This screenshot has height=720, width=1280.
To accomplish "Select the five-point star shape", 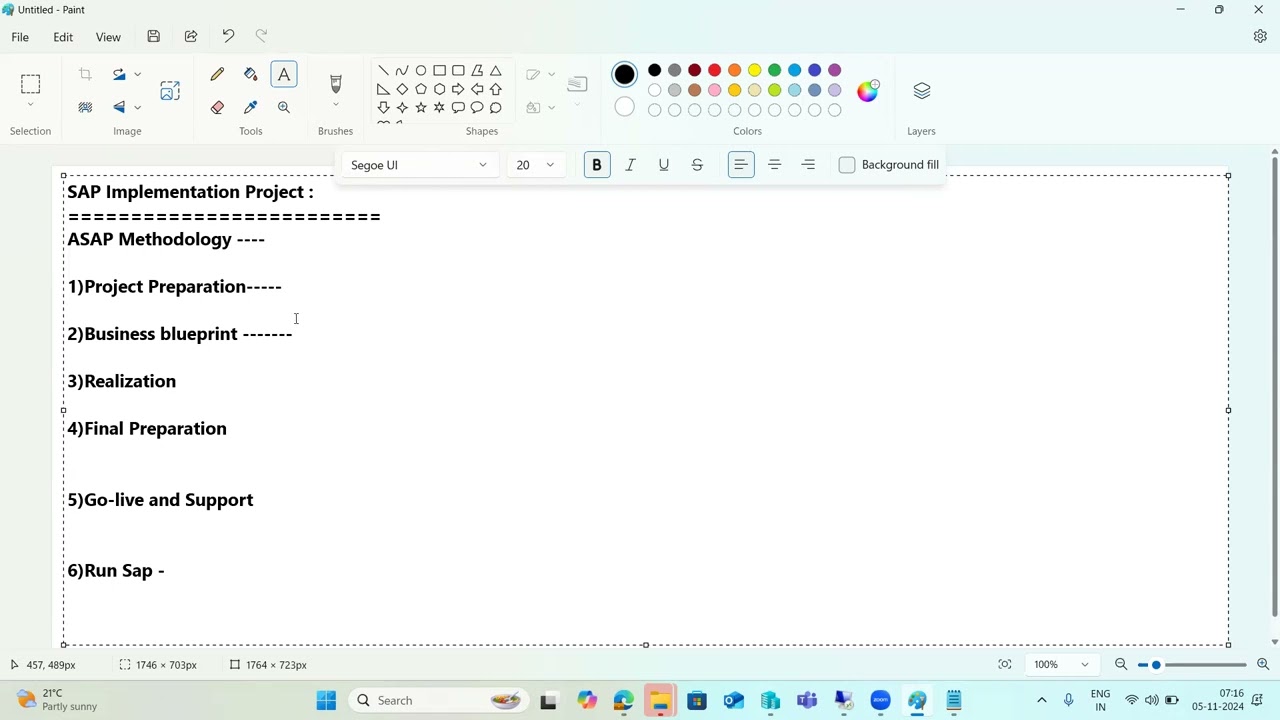I will (x=421, y=107).
